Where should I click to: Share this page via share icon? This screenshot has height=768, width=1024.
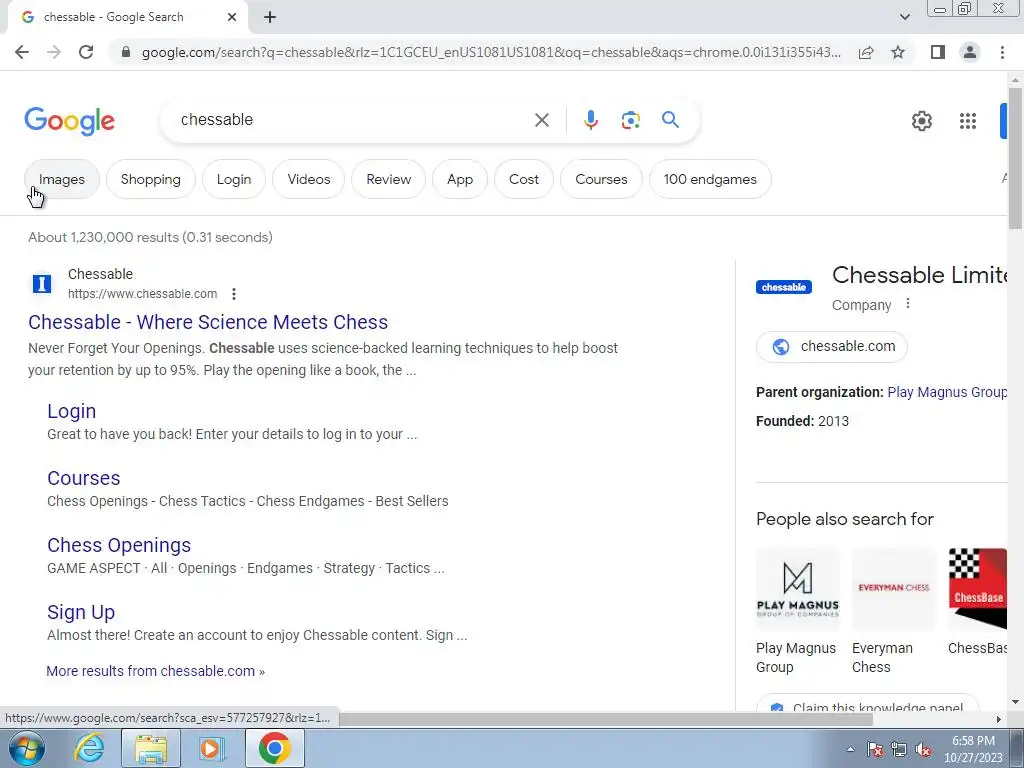pos(866,52)
